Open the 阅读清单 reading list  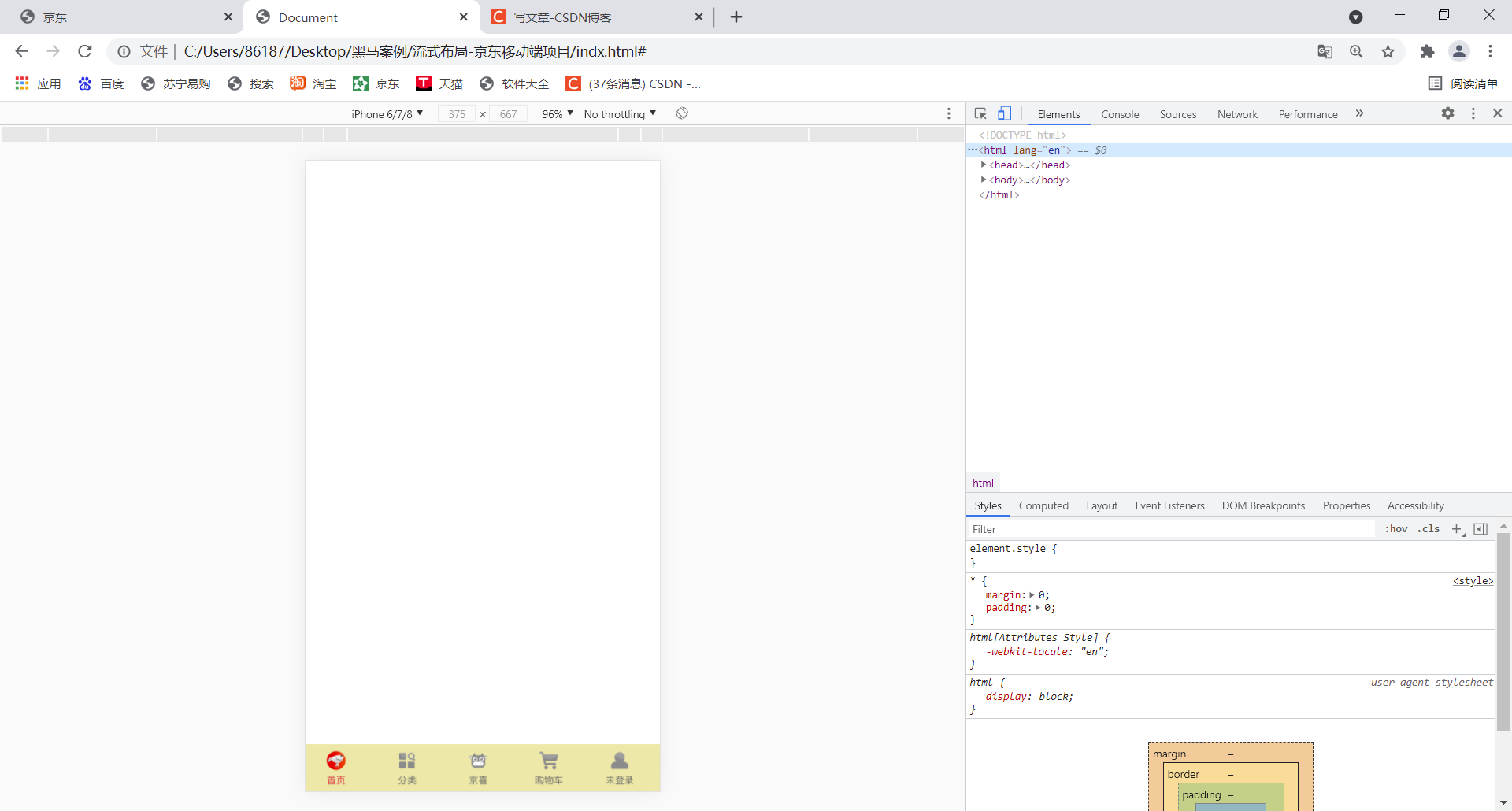[1463, 83]
